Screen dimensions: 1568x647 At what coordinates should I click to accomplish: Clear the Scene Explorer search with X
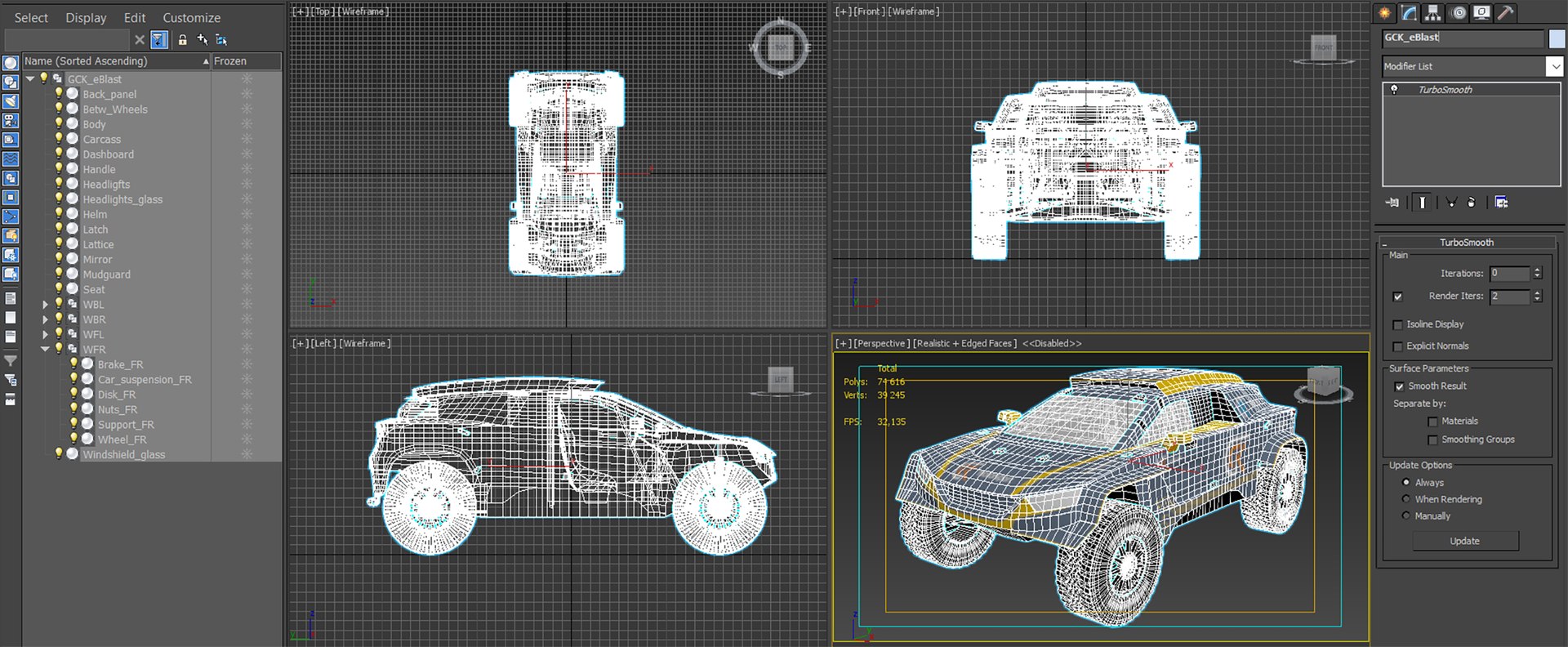[x=140, y=39]
